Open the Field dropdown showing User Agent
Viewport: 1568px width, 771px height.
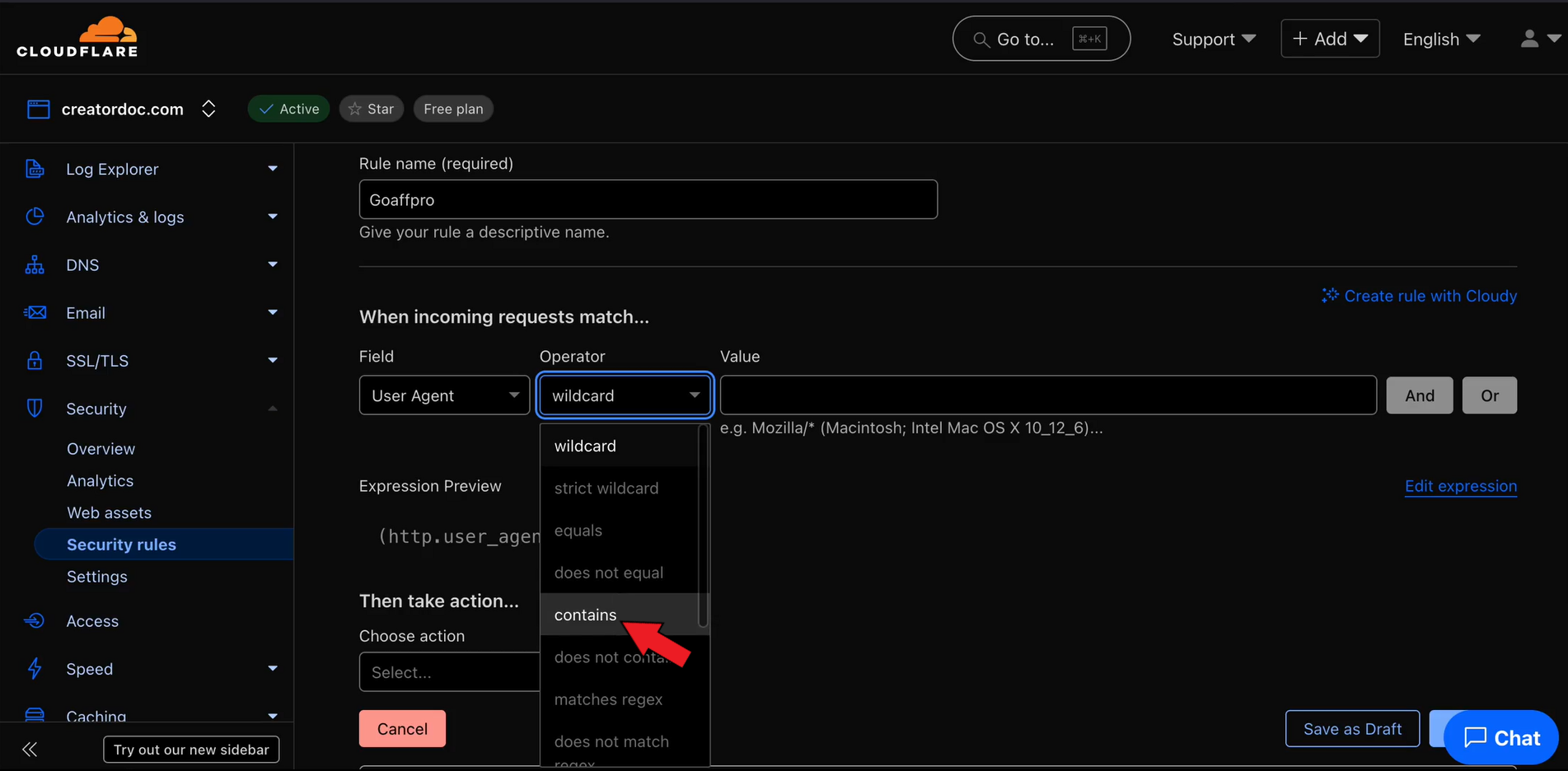coord(444,395)
